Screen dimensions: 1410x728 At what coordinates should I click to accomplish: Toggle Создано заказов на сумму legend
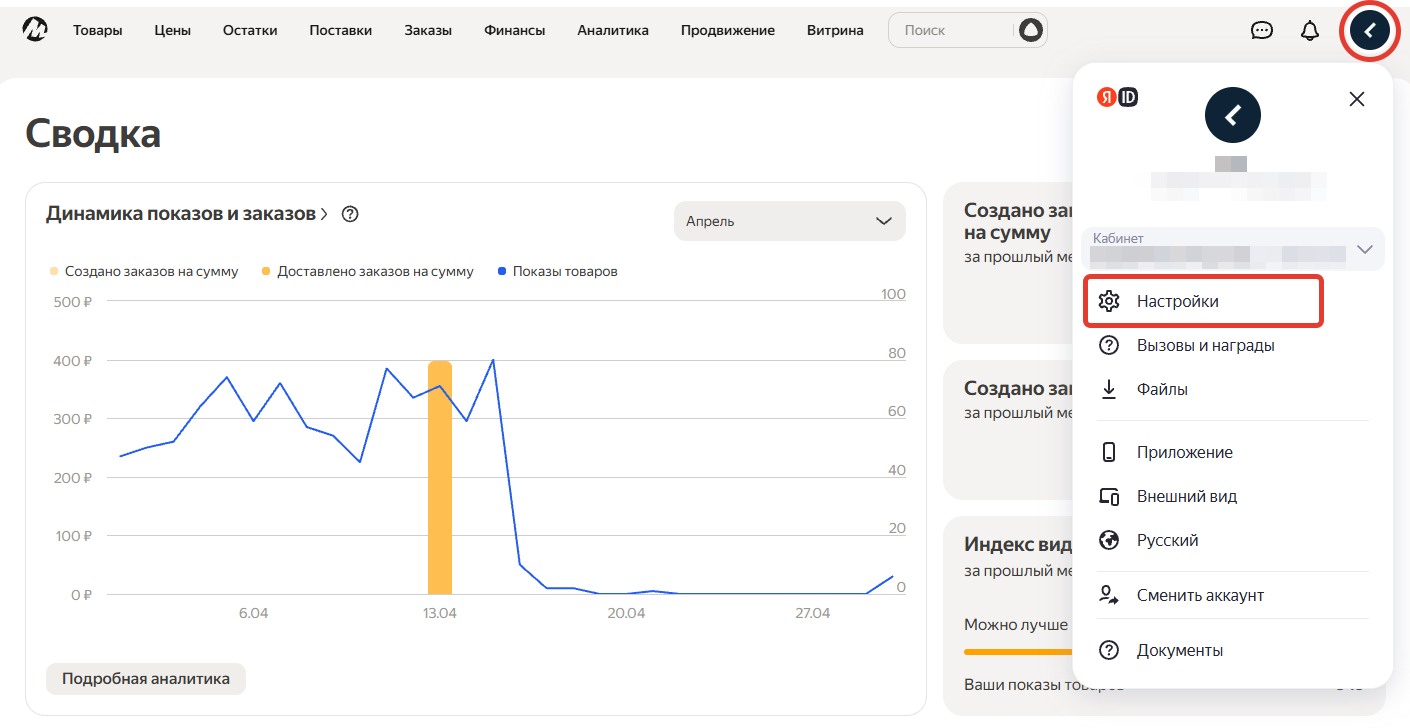coord(144,271)
